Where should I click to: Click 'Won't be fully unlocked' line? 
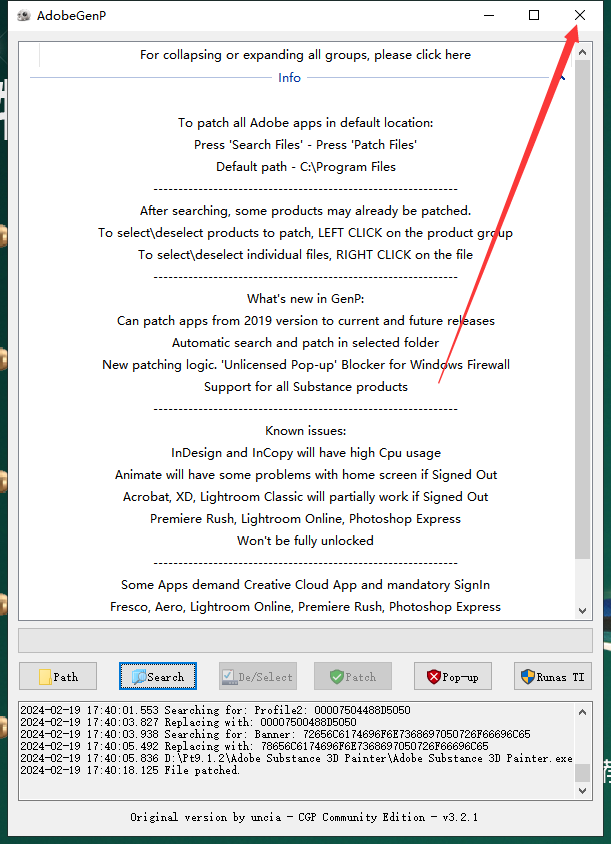(305, 540)
